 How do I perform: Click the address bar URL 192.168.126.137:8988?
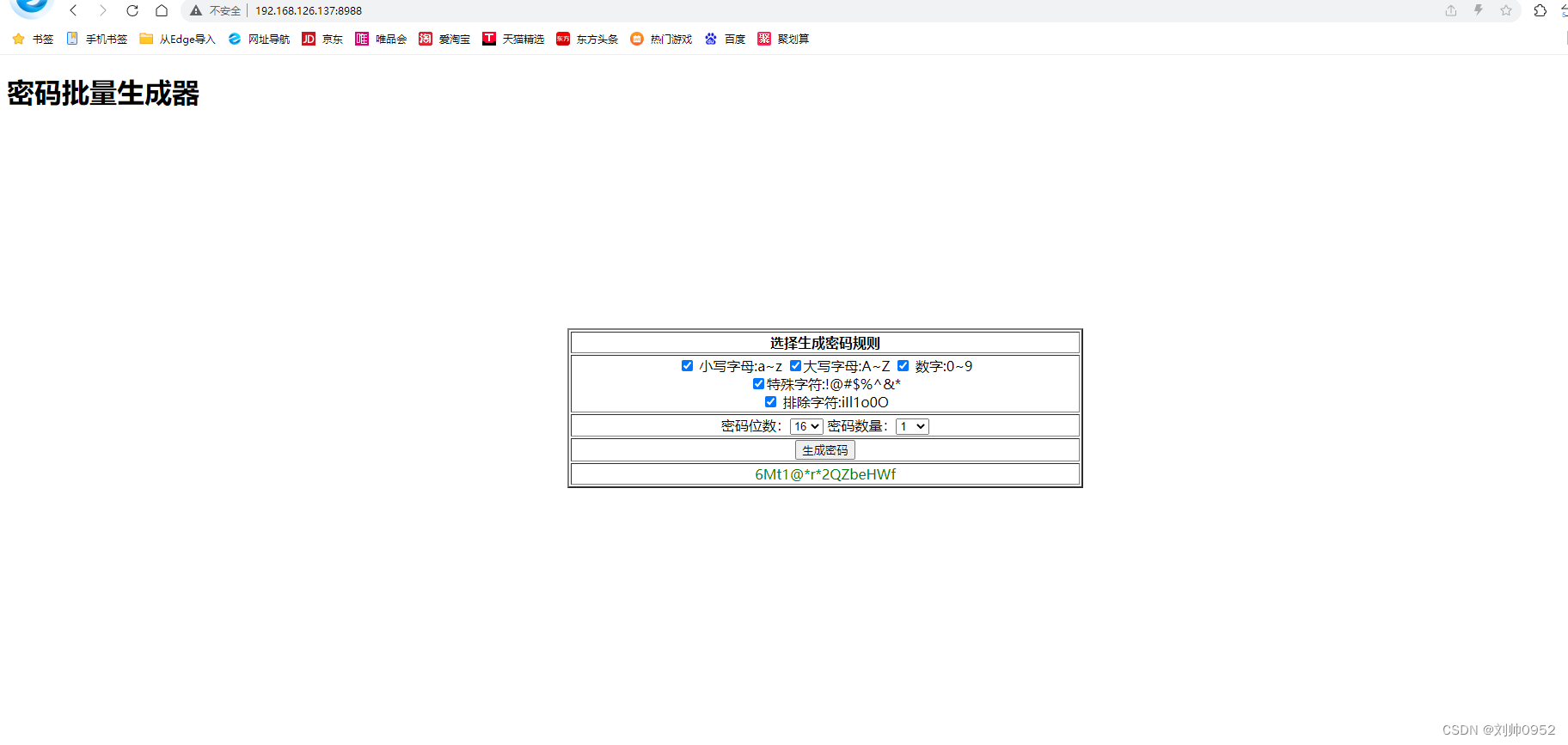coord(309,11)
